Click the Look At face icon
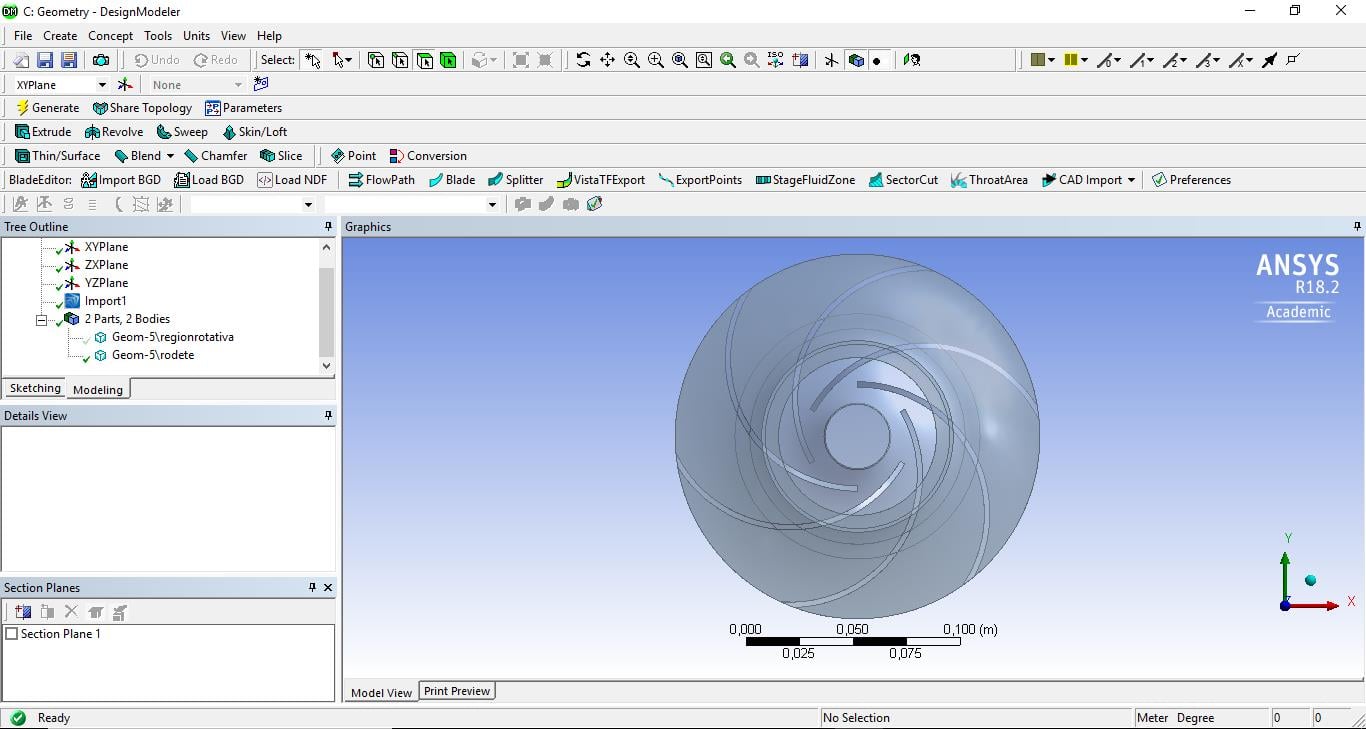The image size is (1366, 729). (x=911, y=60)
